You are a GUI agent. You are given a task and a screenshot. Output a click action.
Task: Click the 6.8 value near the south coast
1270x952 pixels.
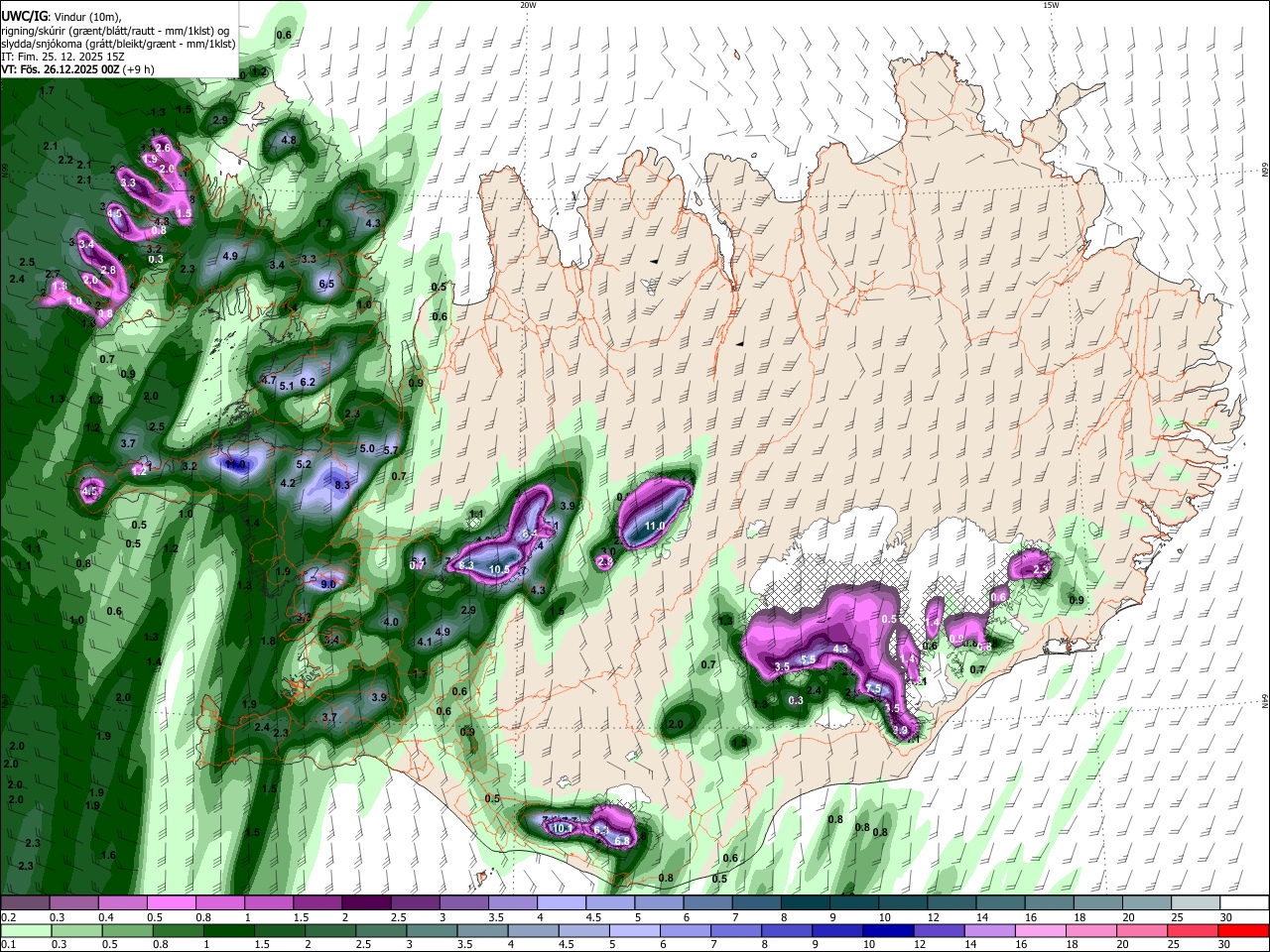[x=622, y=841]
